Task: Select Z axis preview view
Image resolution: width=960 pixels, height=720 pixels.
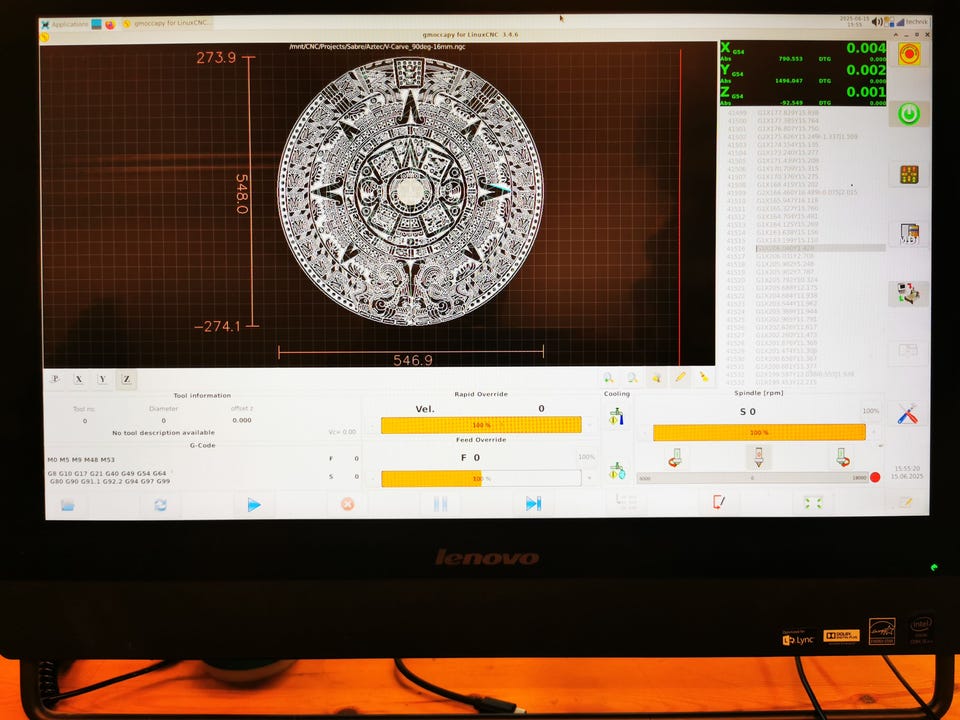Action: click(126, 380)
